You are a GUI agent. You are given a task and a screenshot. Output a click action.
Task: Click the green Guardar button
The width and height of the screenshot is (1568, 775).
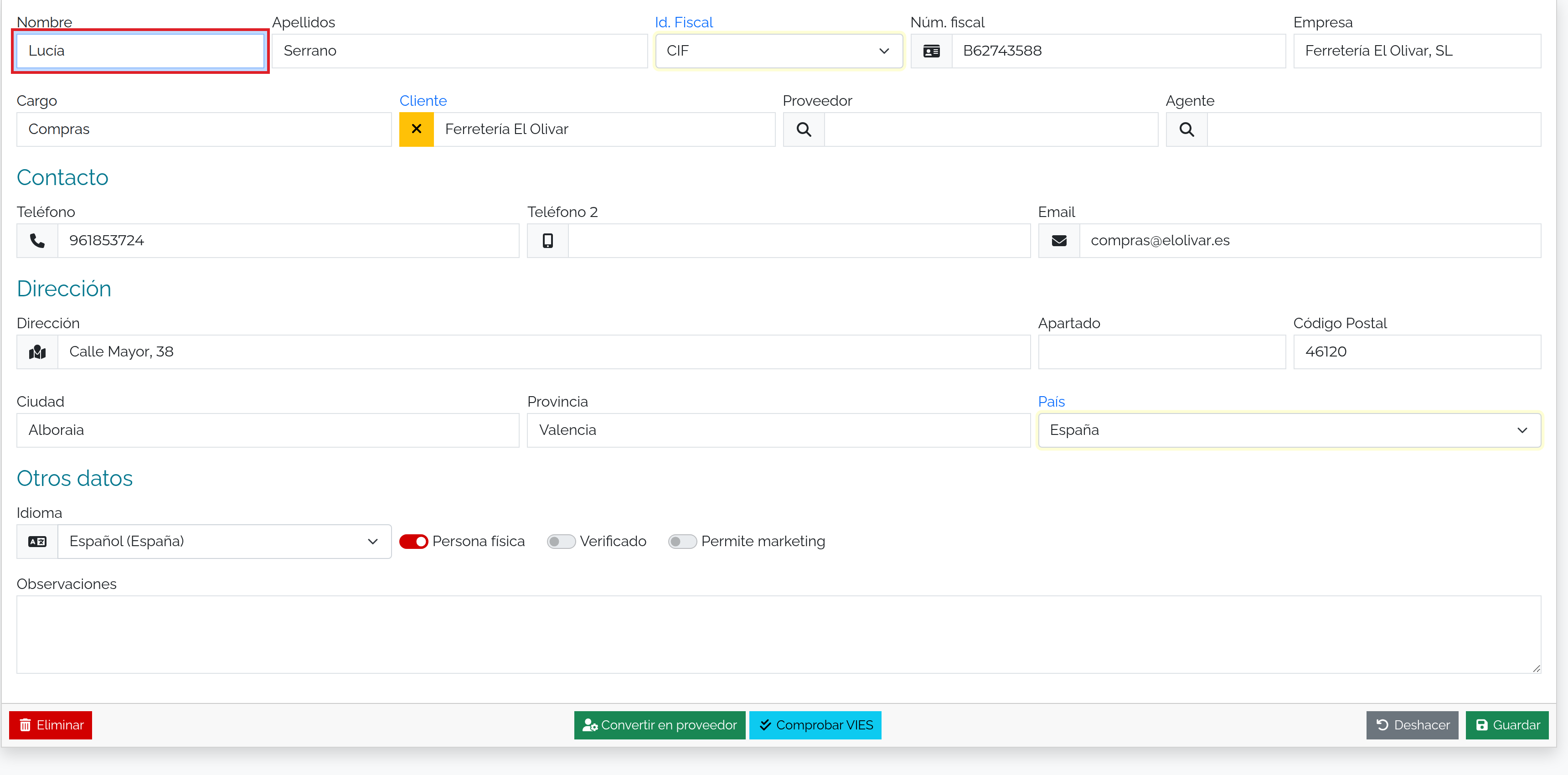[1506, 725]
